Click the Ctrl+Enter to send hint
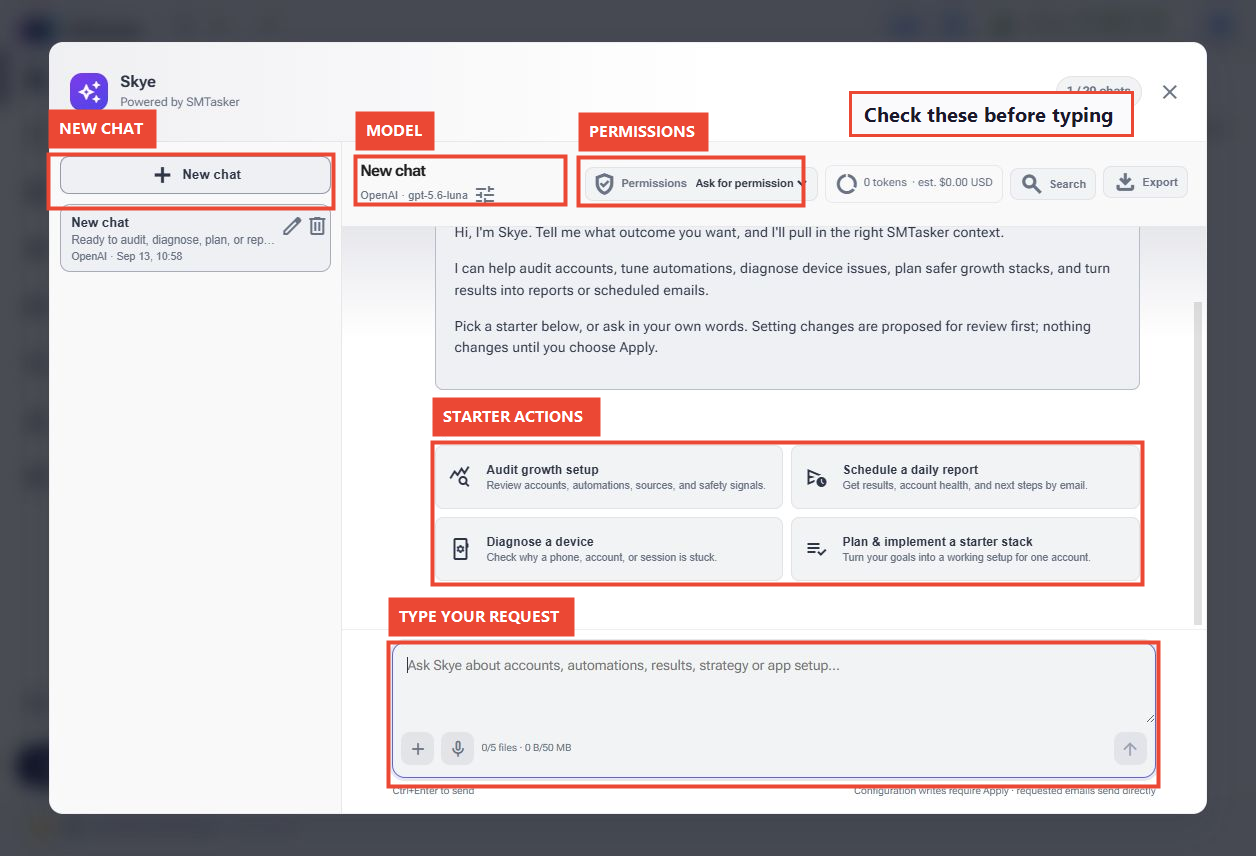The width and height of the screenshot is (1256, 856). (x=433, y=791)
